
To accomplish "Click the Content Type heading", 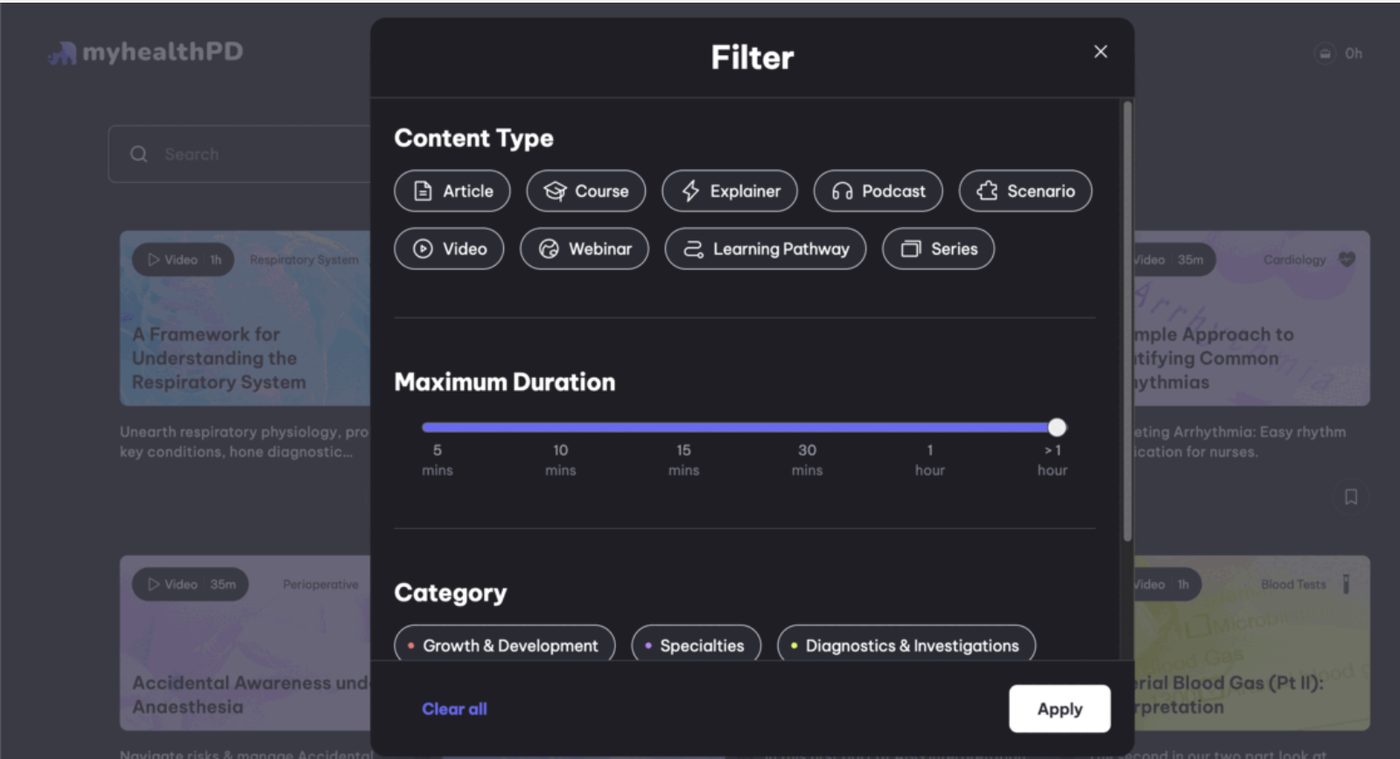I will click(x=473, y=138).
